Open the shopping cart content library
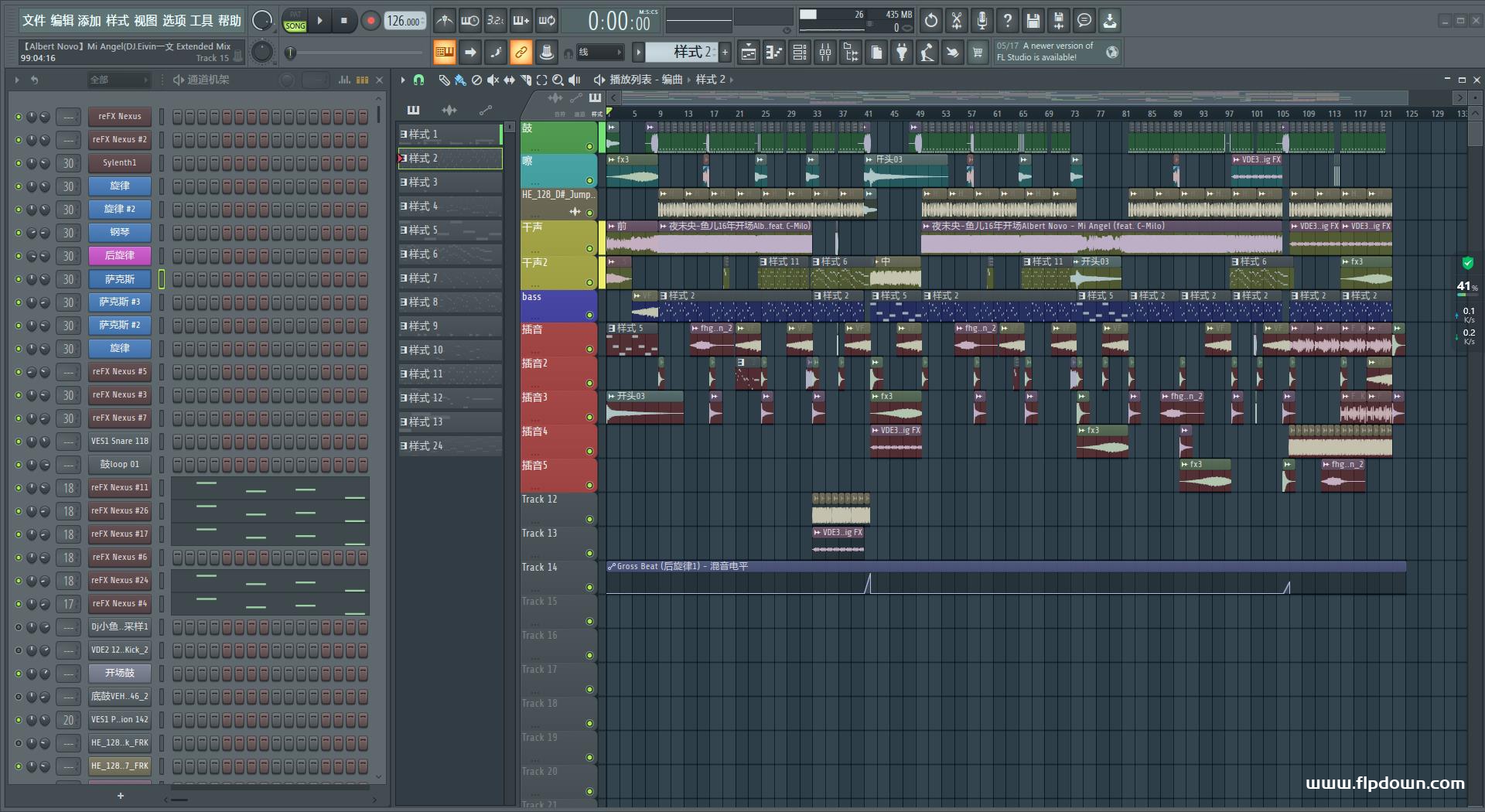This screenshot has width=1485, height=812. click(x=978, y=53)
